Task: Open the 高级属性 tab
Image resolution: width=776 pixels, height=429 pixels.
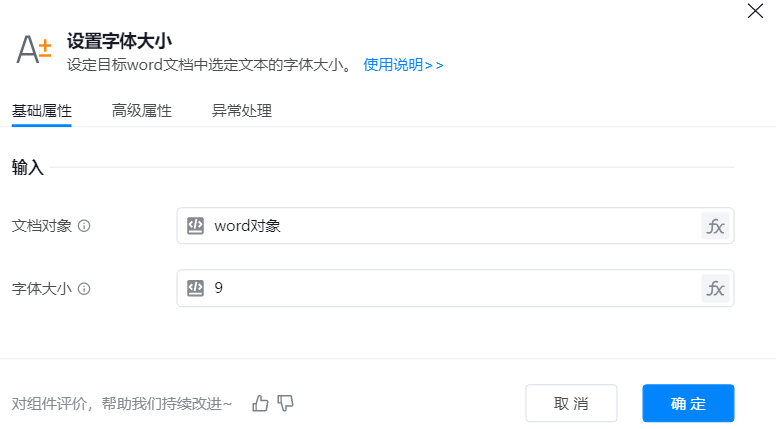Action: click(x=141, y=111)
